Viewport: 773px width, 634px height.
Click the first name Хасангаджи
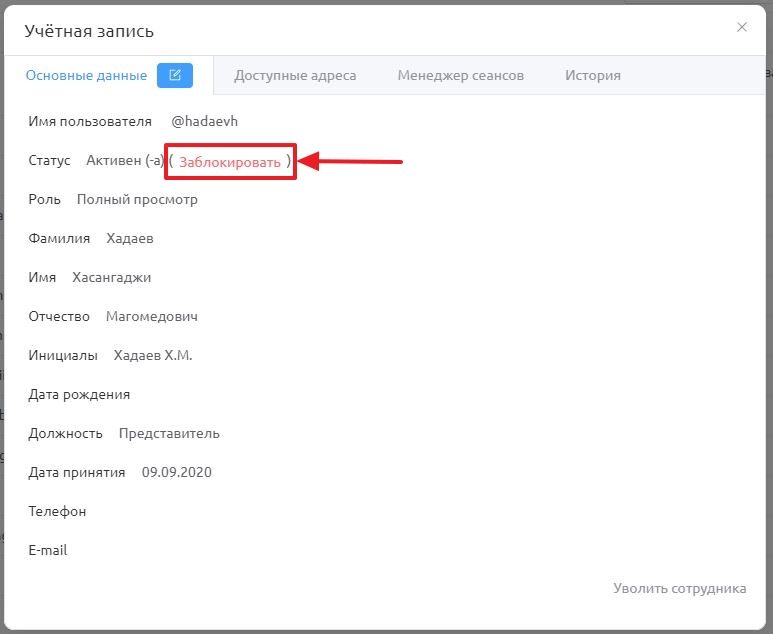111,278
